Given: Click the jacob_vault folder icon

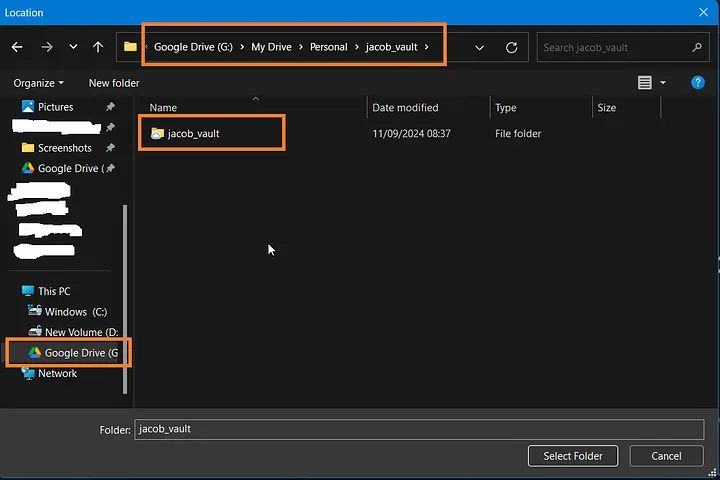Looking at the screenshot, I should pyautogui.click(x=157, y=133).
